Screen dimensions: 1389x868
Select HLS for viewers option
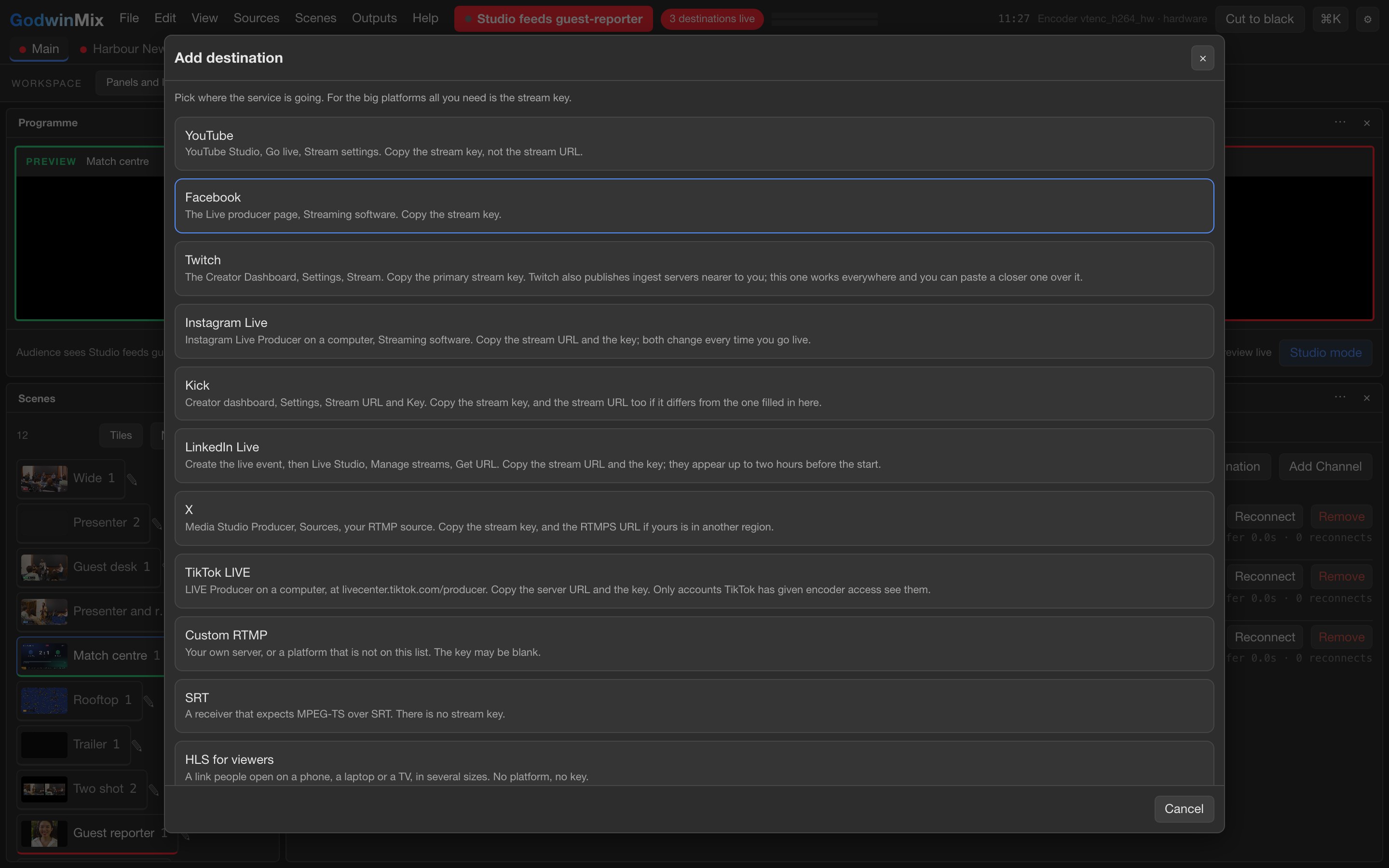point(694,763)
